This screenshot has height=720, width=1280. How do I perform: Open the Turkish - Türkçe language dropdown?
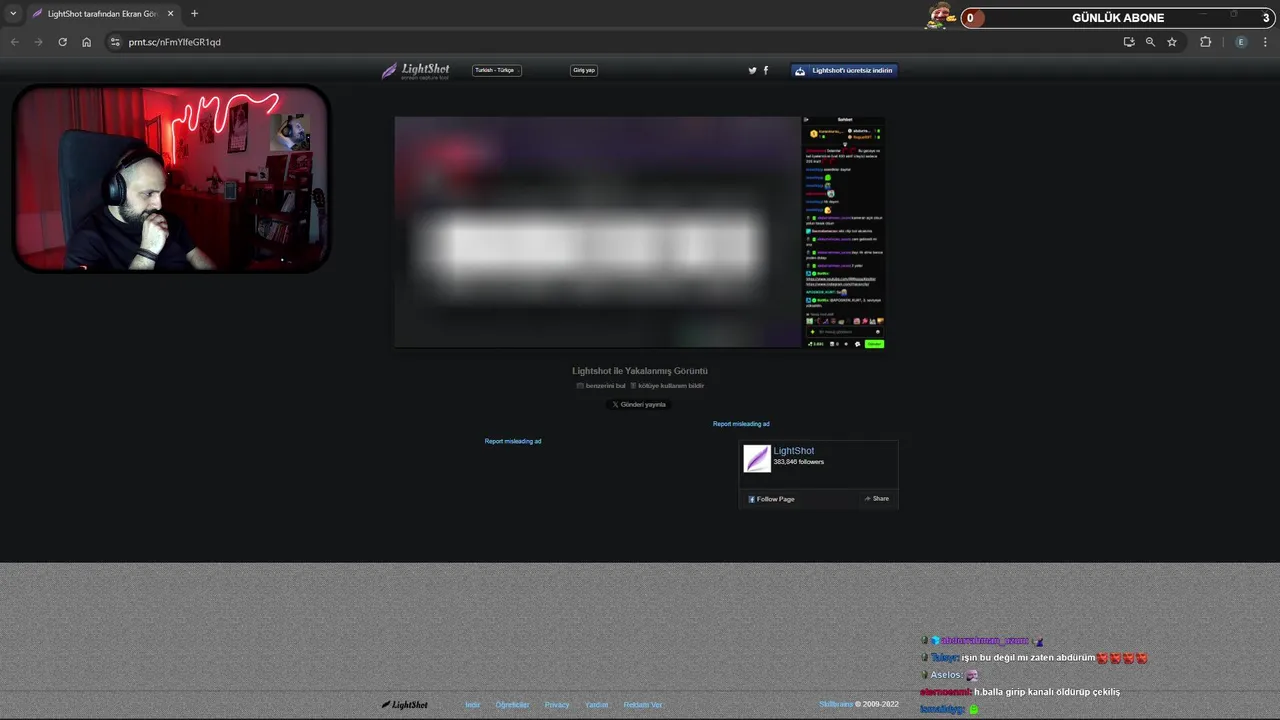click(x=497, y=70)
